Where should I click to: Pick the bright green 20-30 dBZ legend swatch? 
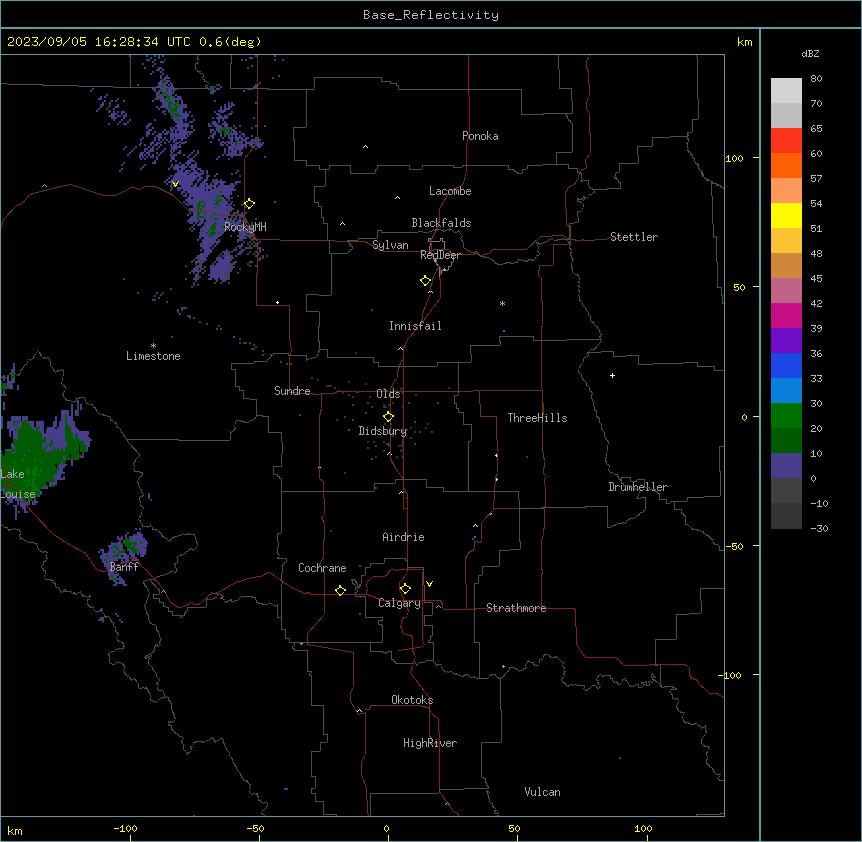[786, 416]
